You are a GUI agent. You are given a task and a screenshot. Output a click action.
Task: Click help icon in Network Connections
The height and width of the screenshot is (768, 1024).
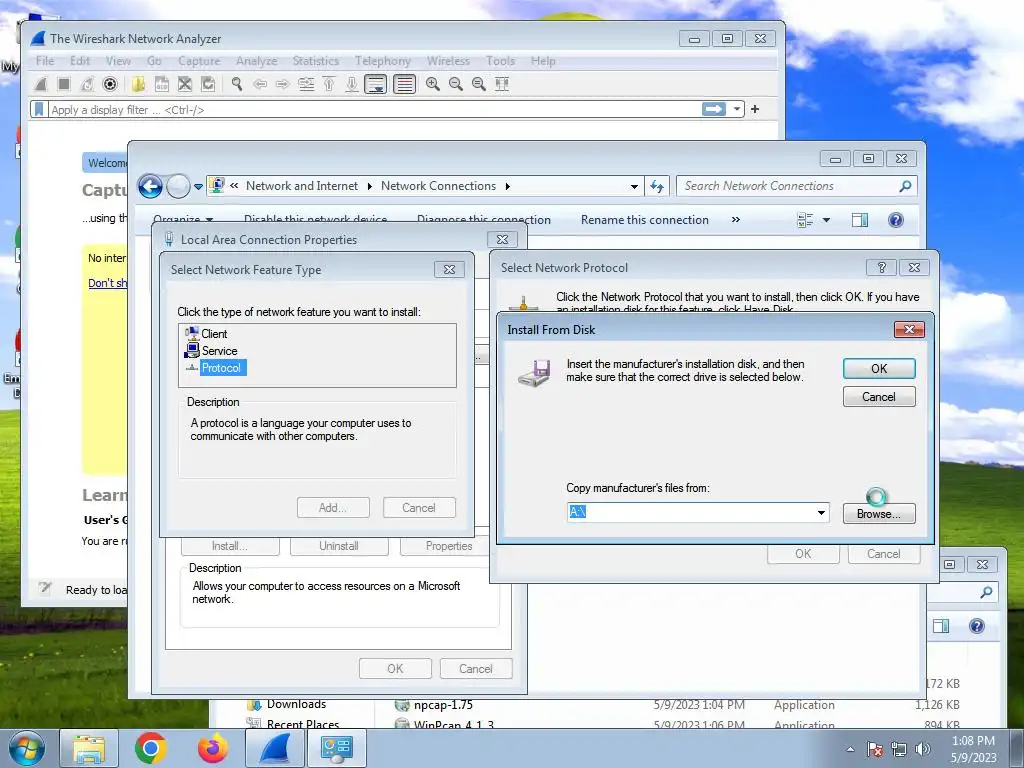pos(895,220)
